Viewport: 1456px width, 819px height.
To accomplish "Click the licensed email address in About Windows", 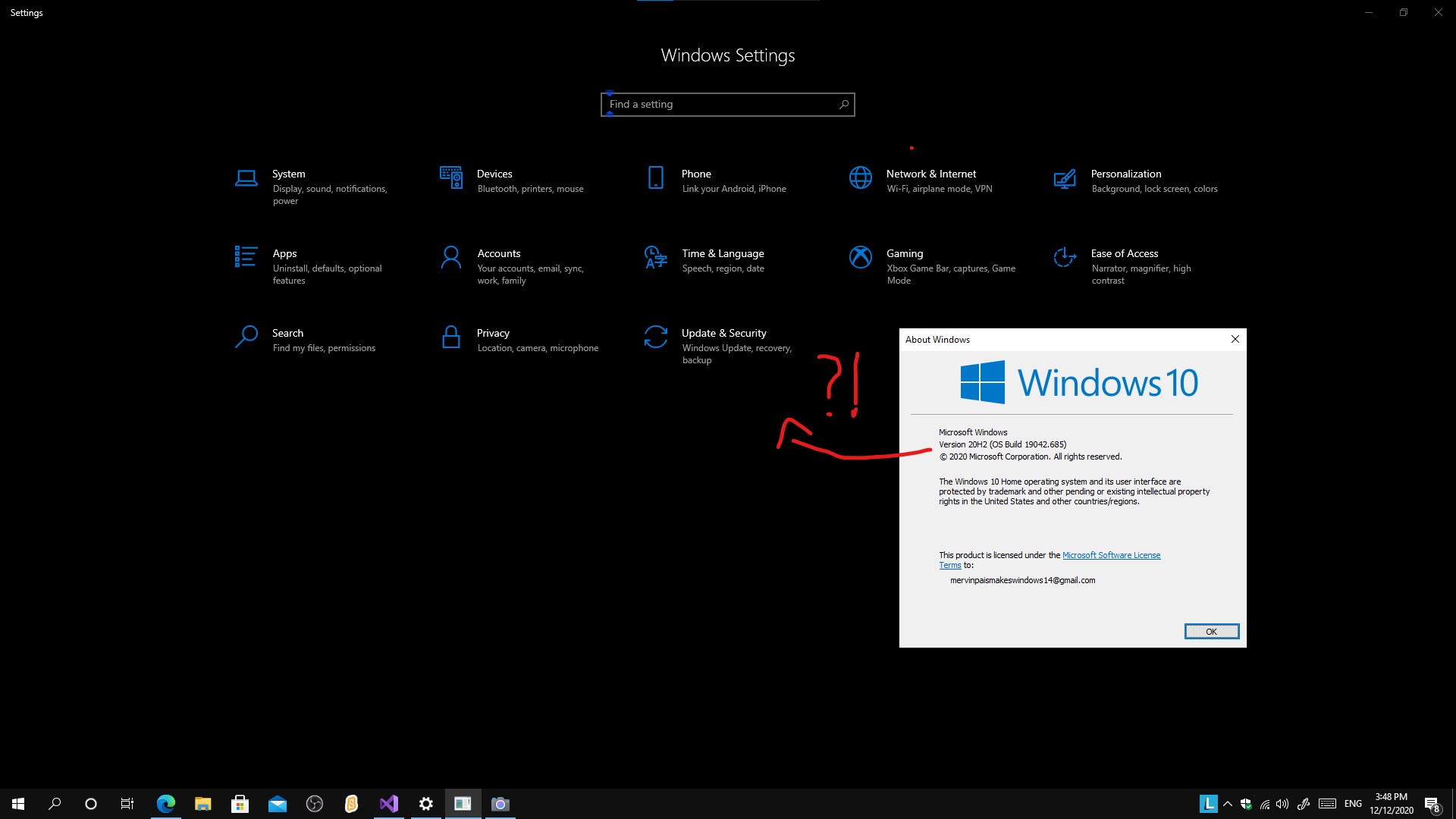I will [x=1022, y=580].
